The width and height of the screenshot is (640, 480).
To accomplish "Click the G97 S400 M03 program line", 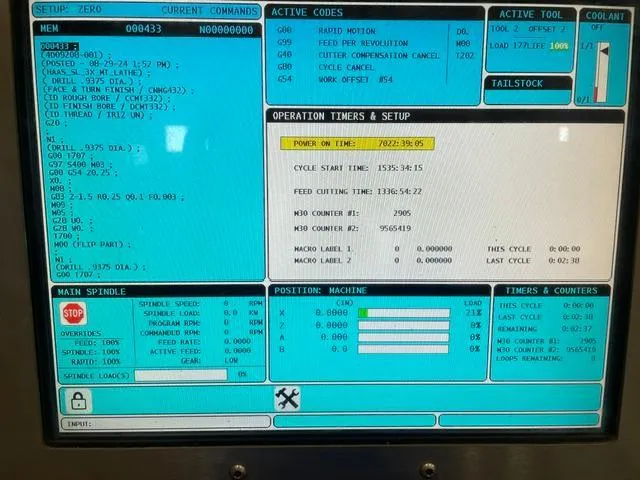I will click(80, 164).
